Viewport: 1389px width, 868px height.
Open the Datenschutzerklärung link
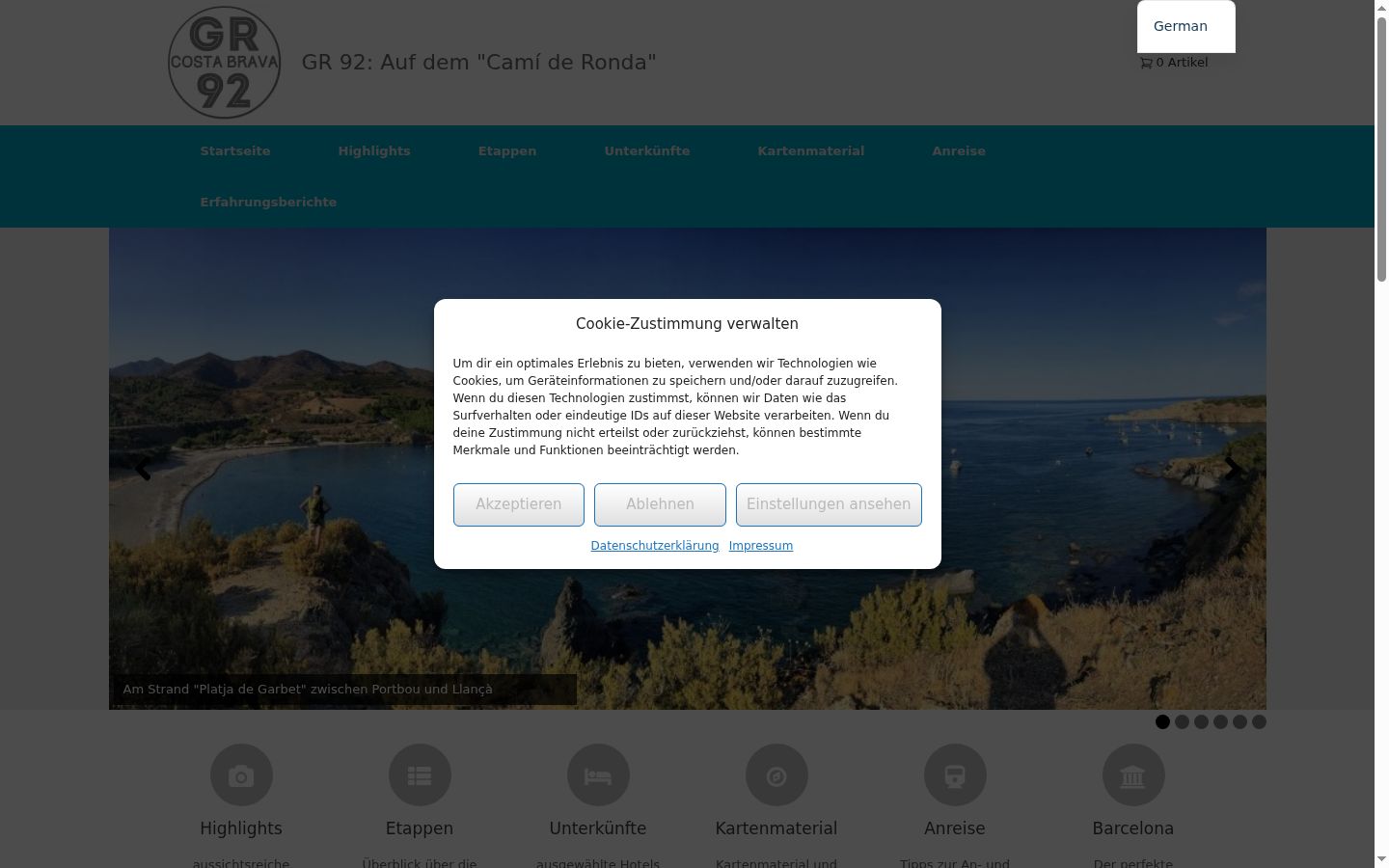[655, 546]
